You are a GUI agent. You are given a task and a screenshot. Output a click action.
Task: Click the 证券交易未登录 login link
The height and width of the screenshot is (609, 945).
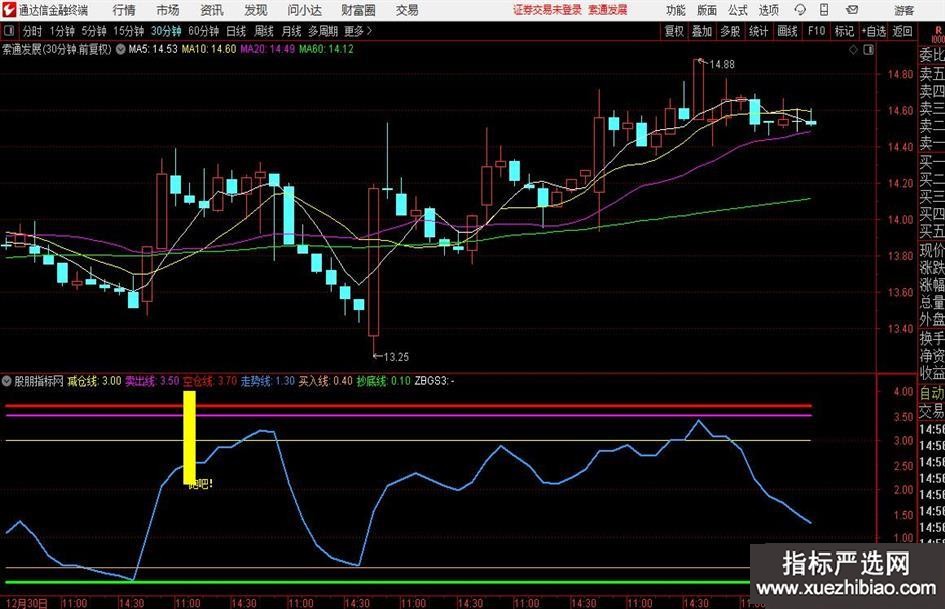547,10
